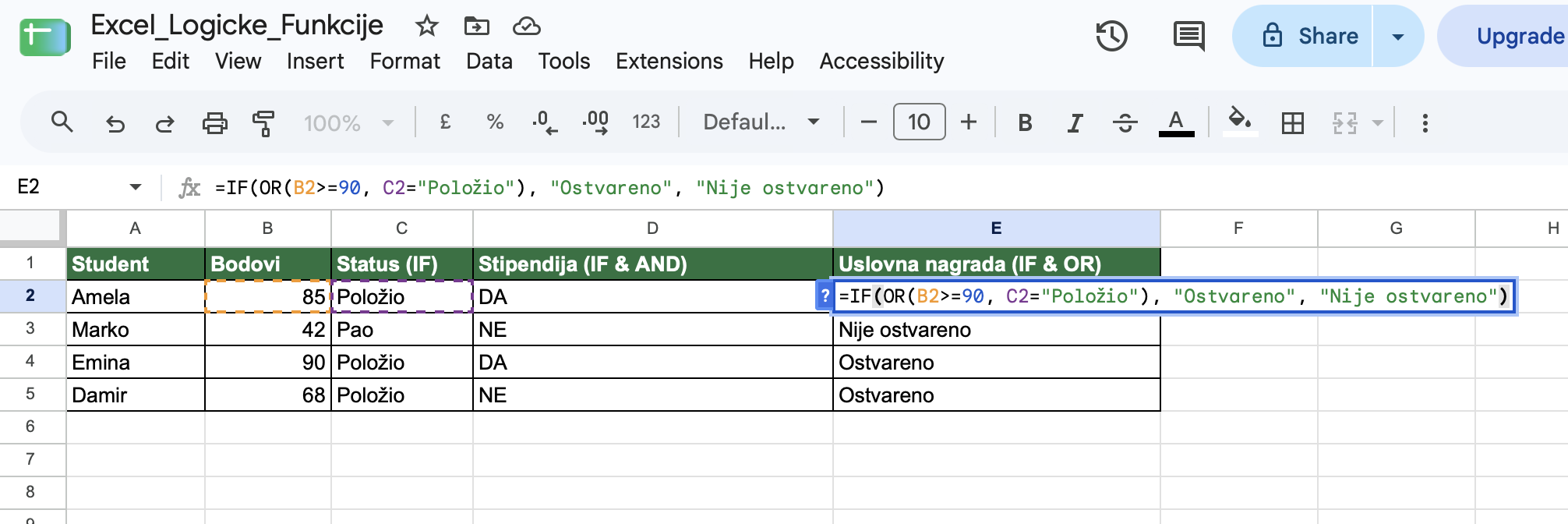Open the Data menu
The width and height of the screenshot is (1568, 524).
pos(489,61)
